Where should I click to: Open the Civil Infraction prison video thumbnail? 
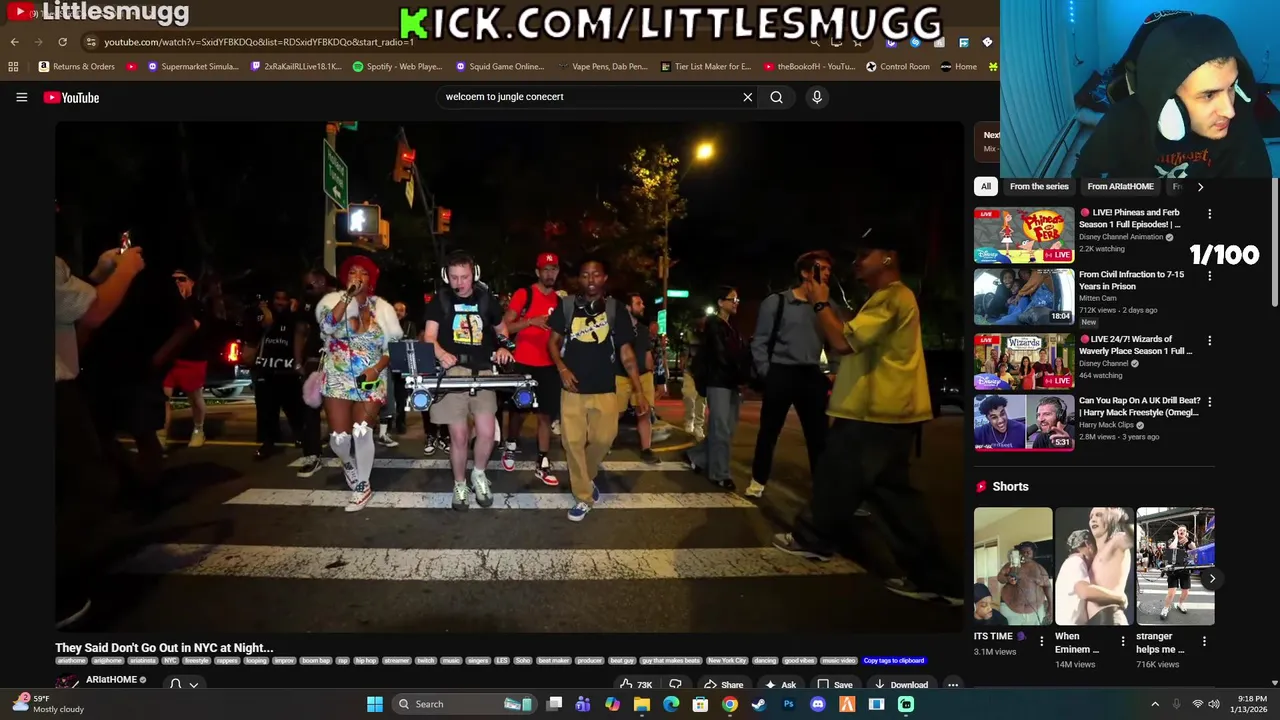tap(1024, 297)
